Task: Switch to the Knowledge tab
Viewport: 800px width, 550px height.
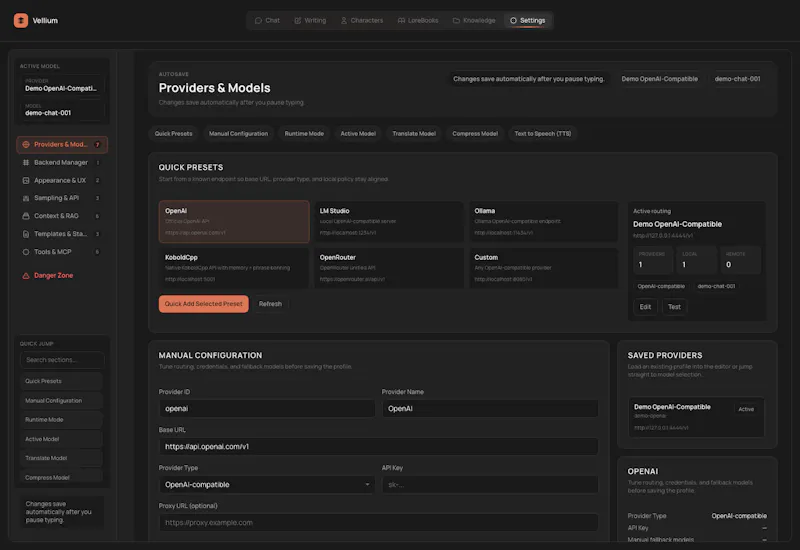Action: (x=474, y=20)
